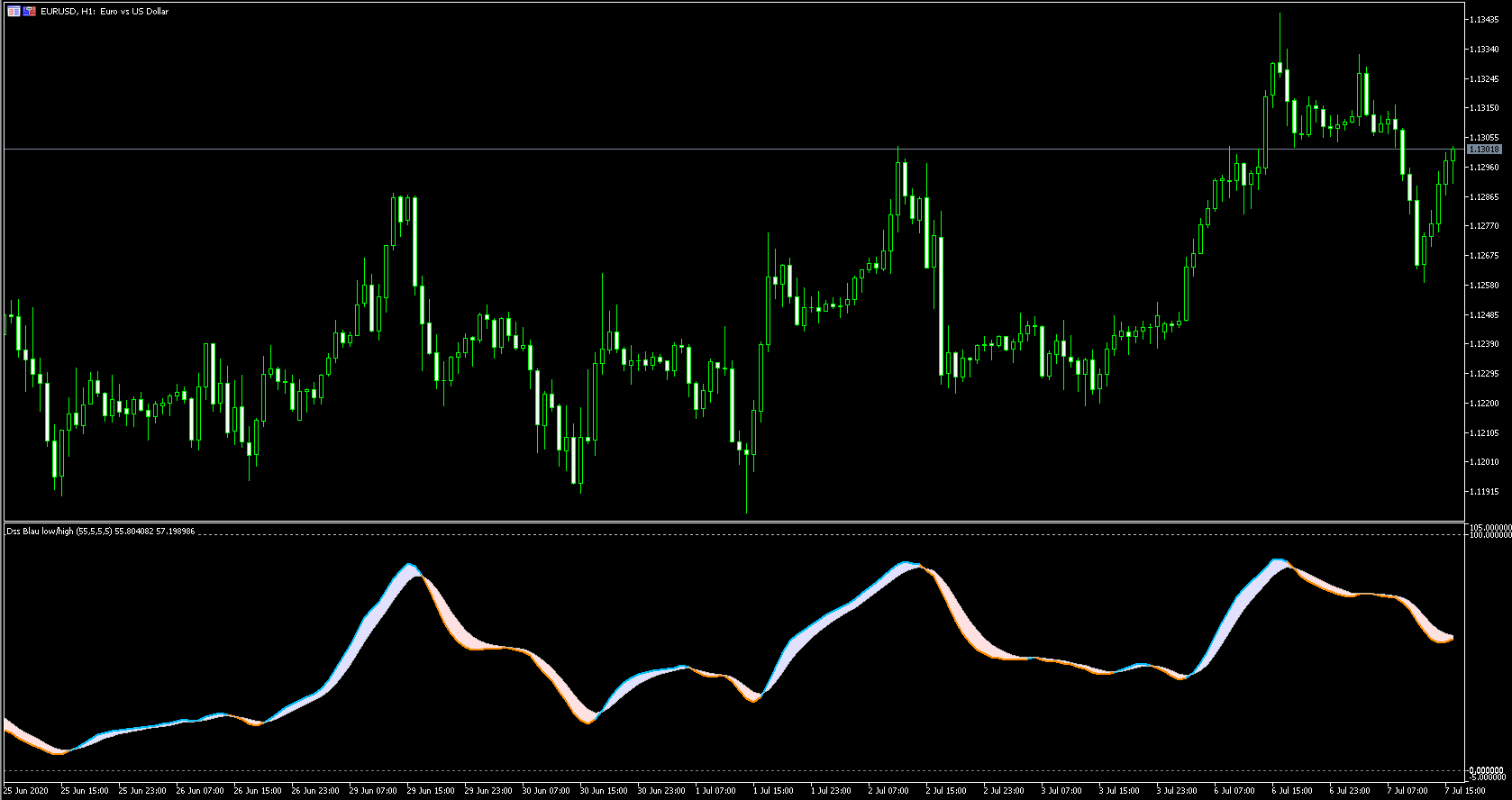
Task: Click the 1.12485 price scale label
Action: click(1484, 315)
